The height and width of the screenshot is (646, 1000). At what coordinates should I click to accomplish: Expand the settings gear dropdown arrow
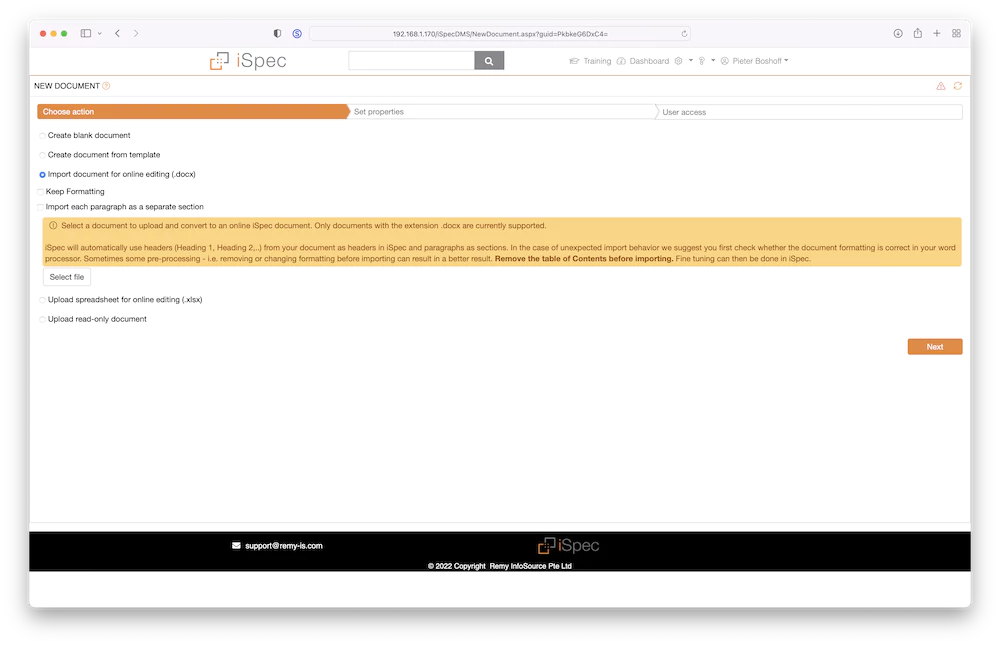(x=691, y=61)
